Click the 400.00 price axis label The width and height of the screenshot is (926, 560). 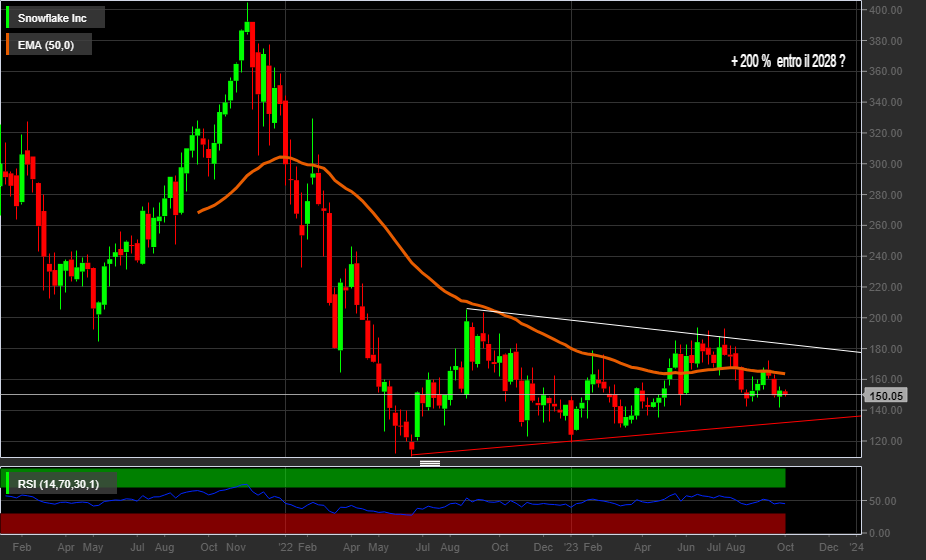pos(885,10)
